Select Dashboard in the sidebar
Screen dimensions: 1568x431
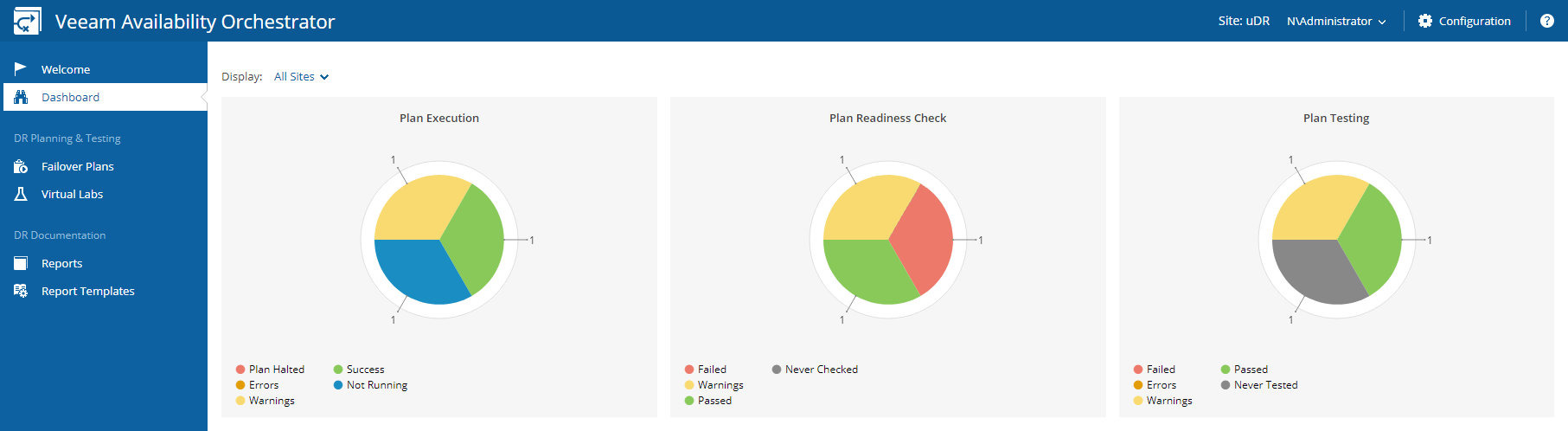(104, 97)
